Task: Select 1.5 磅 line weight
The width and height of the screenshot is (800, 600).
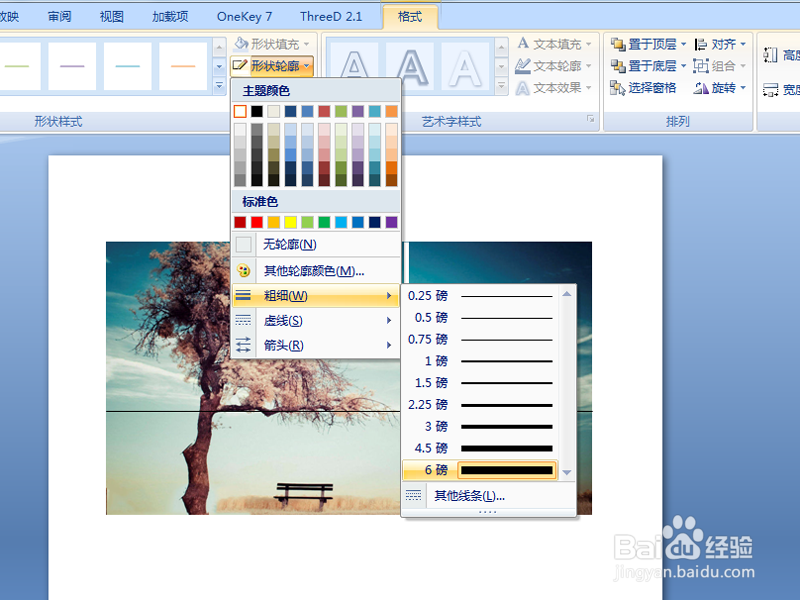Action: (481, 383)
